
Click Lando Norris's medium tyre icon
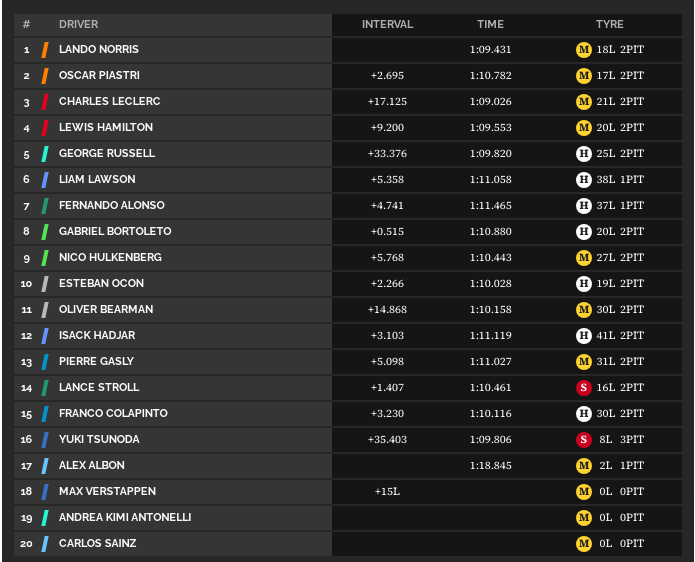tap(583, 50)
